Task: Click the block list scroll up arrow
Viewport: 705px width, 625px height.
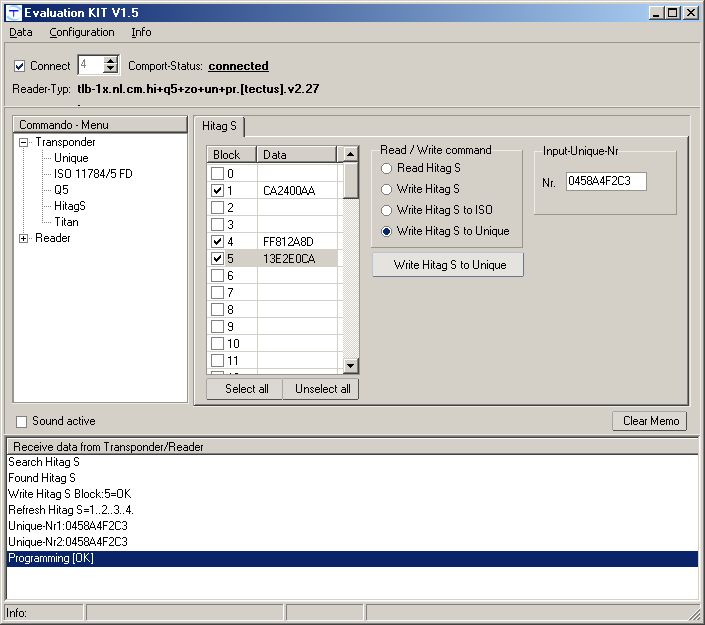Action: click(350, 154)
